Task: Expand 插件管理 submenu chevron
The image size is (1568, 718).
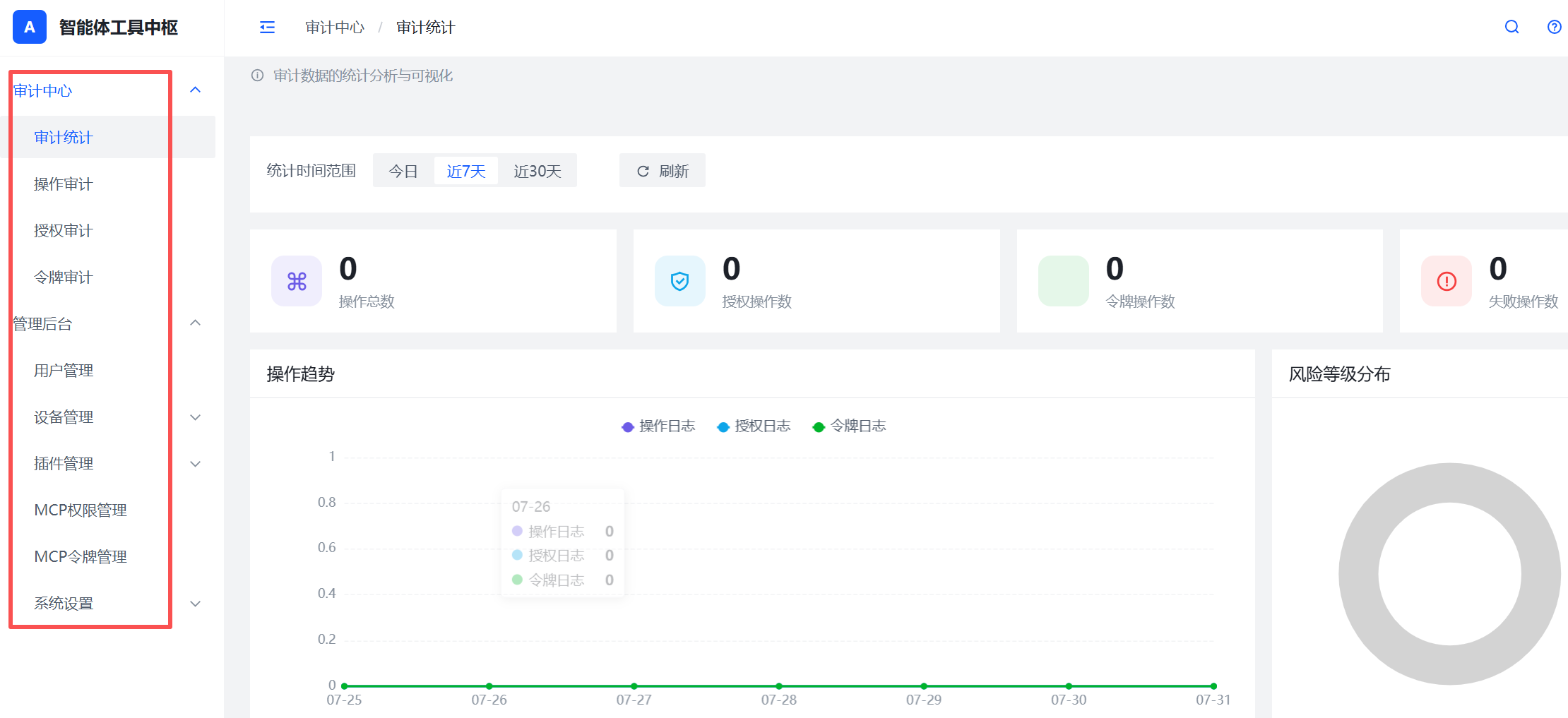Action: click(x=196, y=464)
